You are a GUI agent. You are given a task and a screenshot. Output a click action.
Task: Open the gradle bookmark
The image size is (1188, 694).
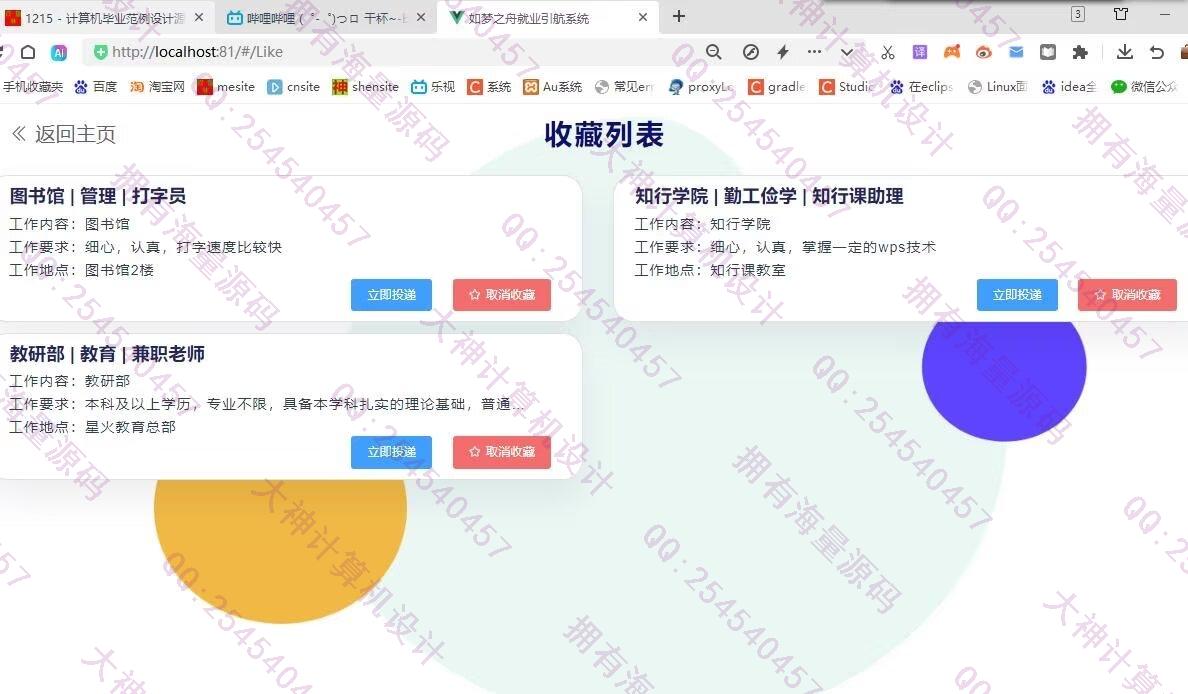[x=777, y=87]
